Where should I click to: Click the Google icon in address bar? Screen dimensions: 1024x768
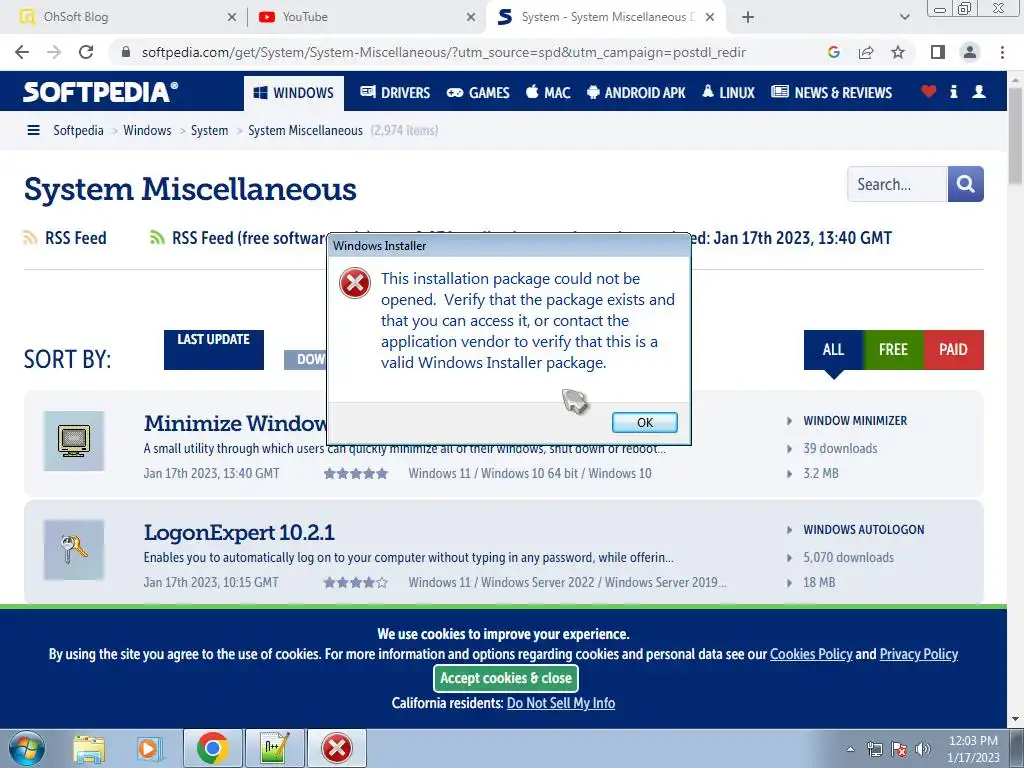[x=833, y=52]
